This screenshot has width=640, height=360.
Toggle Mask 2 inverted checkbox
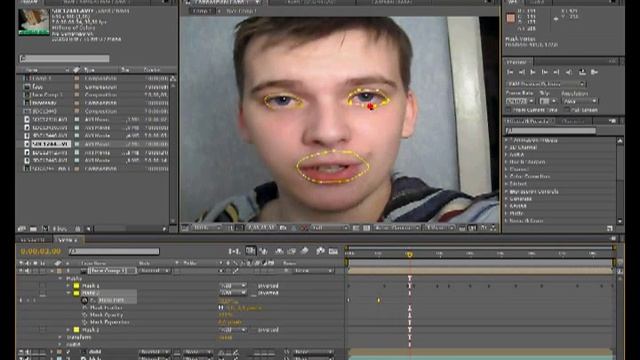[x=253, y=293]
